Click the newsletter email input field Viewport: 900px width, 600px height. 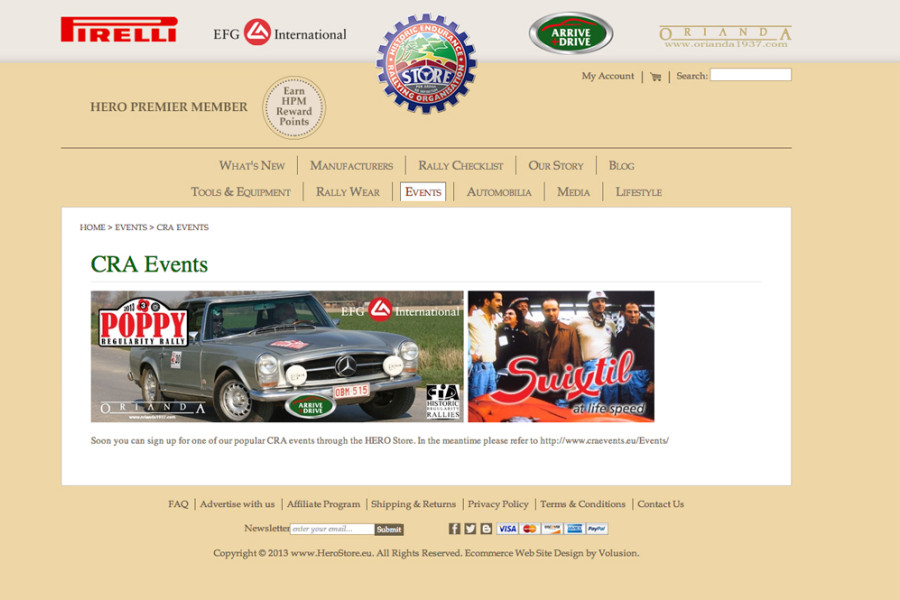pyautogui.click(x=332, y=529)
